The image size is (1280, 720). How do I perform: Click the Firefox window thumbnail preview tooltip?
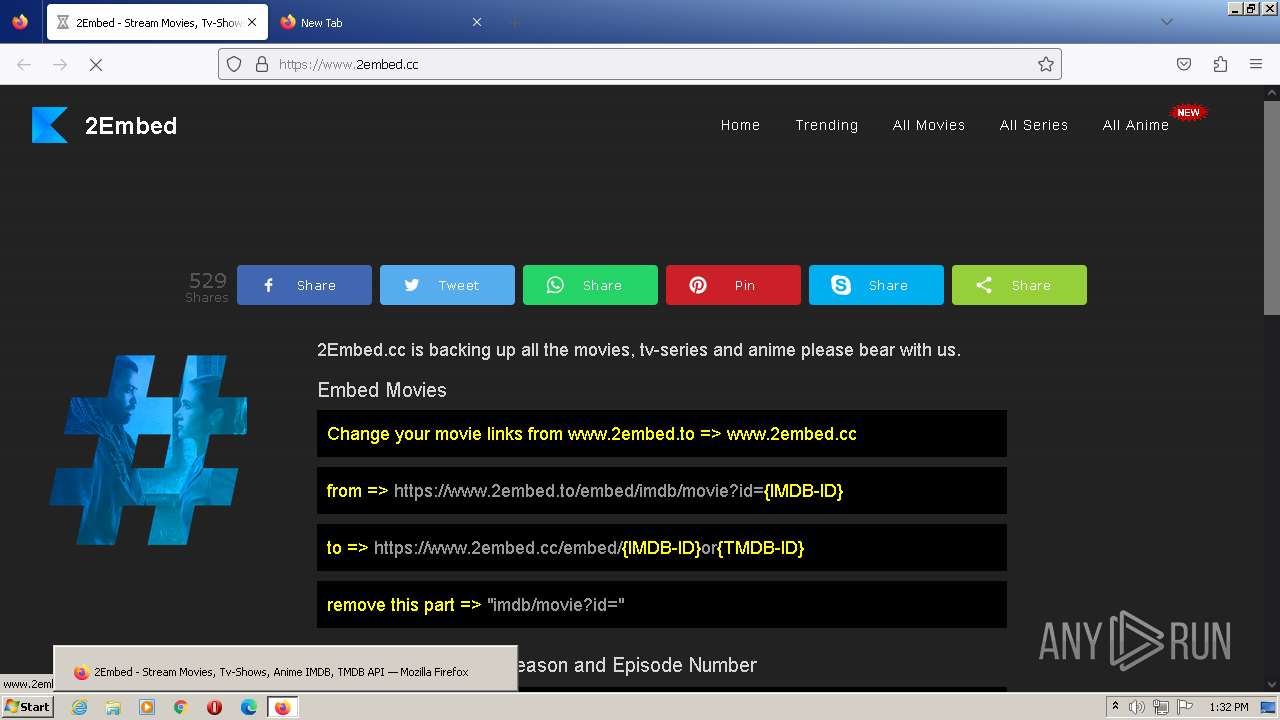[x=285, y=667]
